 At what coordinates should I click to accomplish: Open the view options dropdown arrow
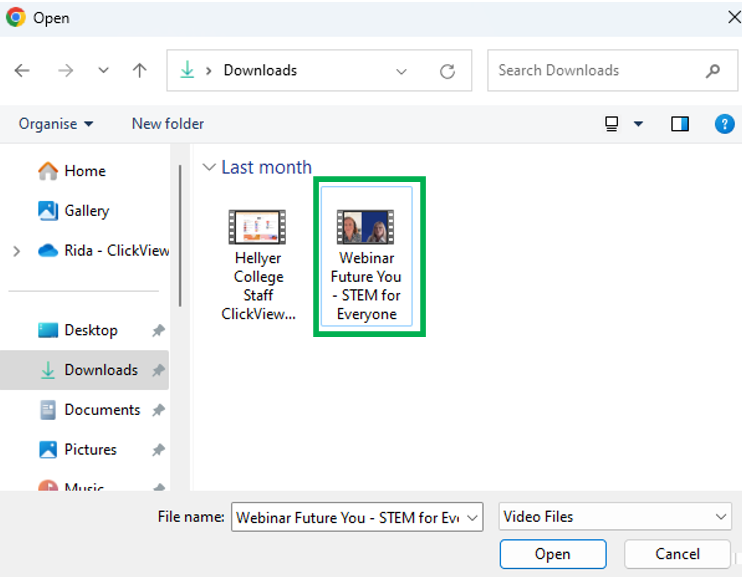[x=638, y=124]
